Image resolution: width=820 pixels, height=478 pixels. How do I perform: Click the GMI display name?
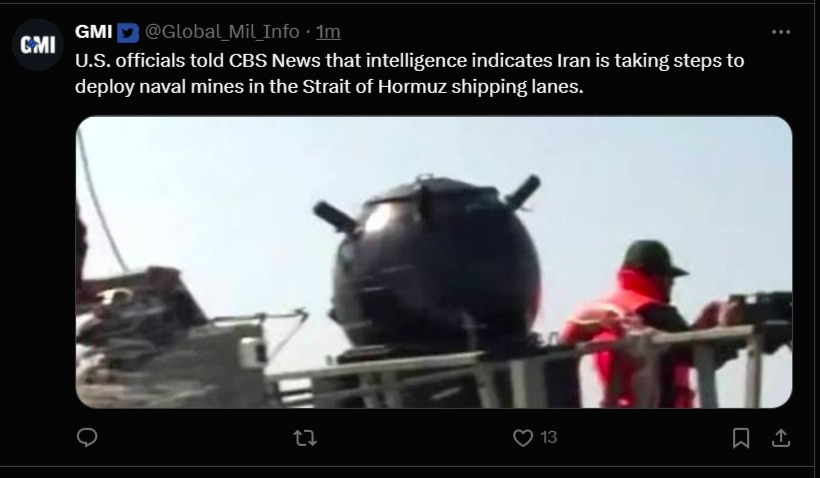coord(94,32)
